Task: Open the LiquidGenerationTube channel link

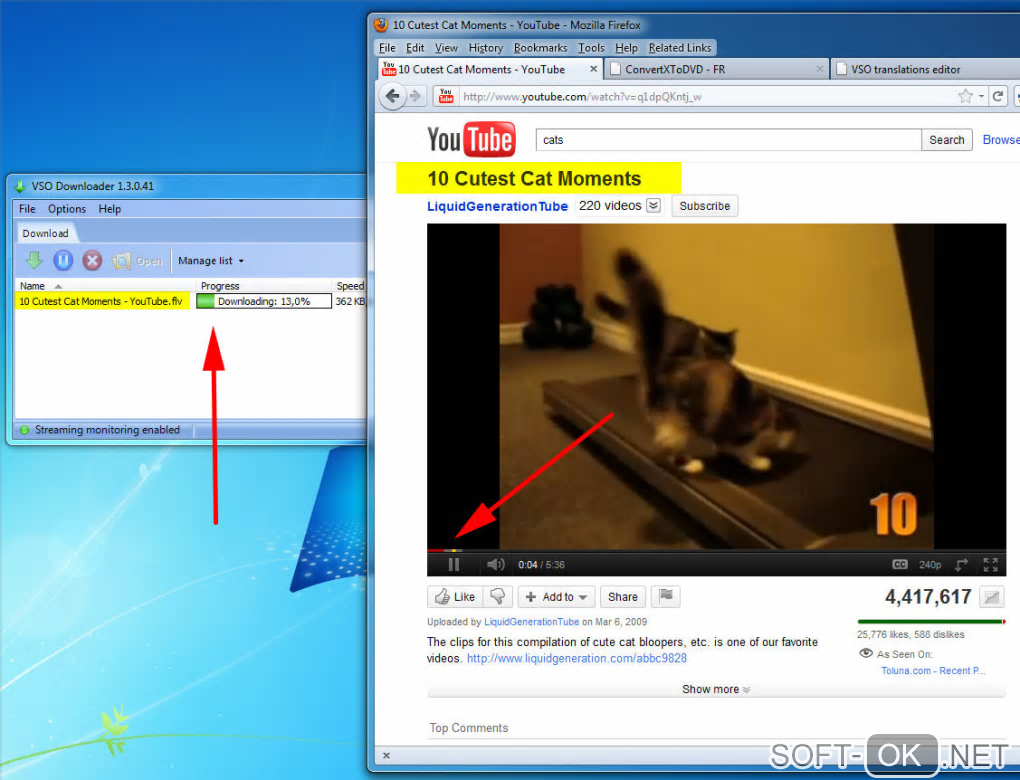Action: 497,206
